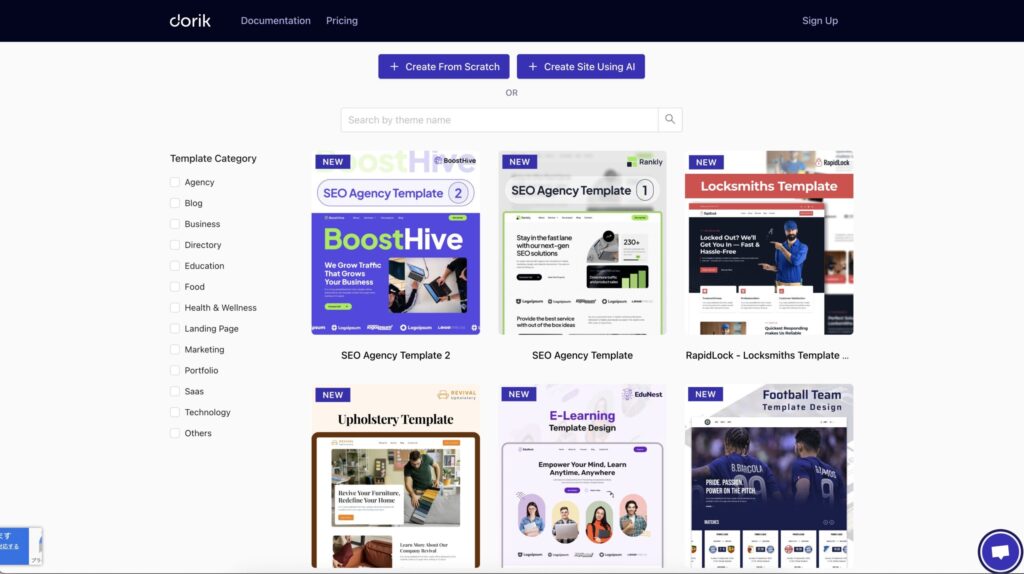This screenshot has height=574, width=1024.
Task: Click Create Site Using AI button
Action: coord(580,66)
